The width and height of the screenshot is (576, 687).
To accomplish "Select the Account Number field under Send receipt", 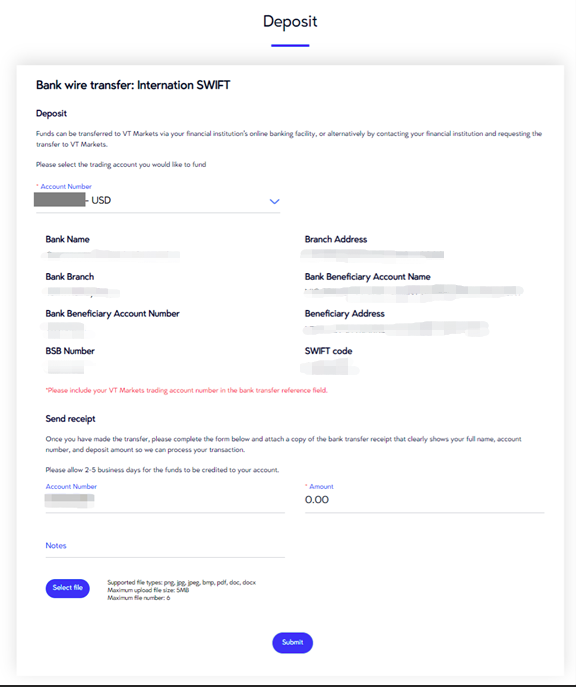I will [165, 500].
